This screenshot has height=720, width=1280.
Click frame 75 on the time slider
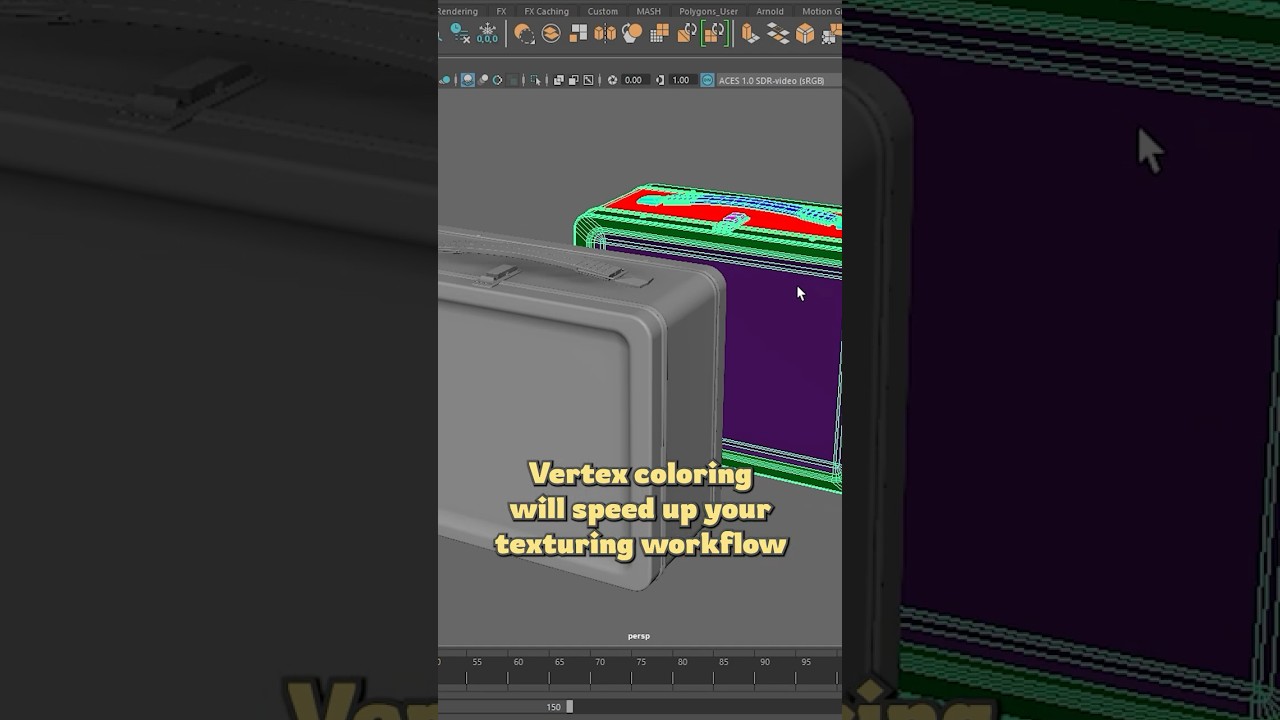pos(641,662)
